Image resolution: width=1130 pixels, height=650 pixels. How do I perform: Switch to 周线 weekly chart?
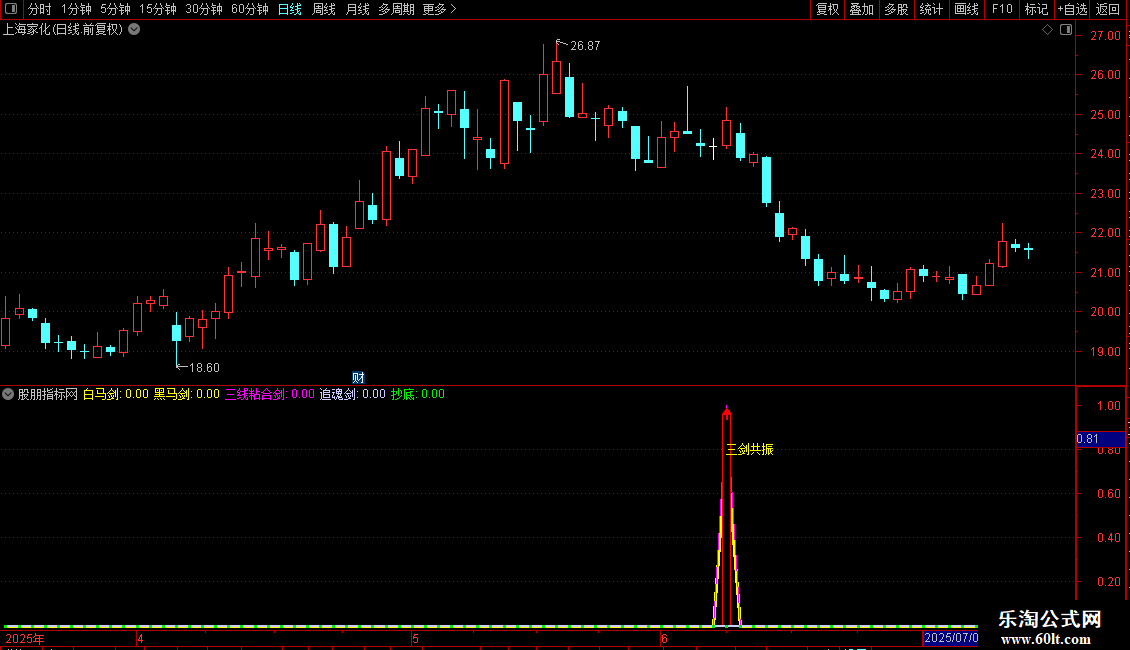(324, 9)
